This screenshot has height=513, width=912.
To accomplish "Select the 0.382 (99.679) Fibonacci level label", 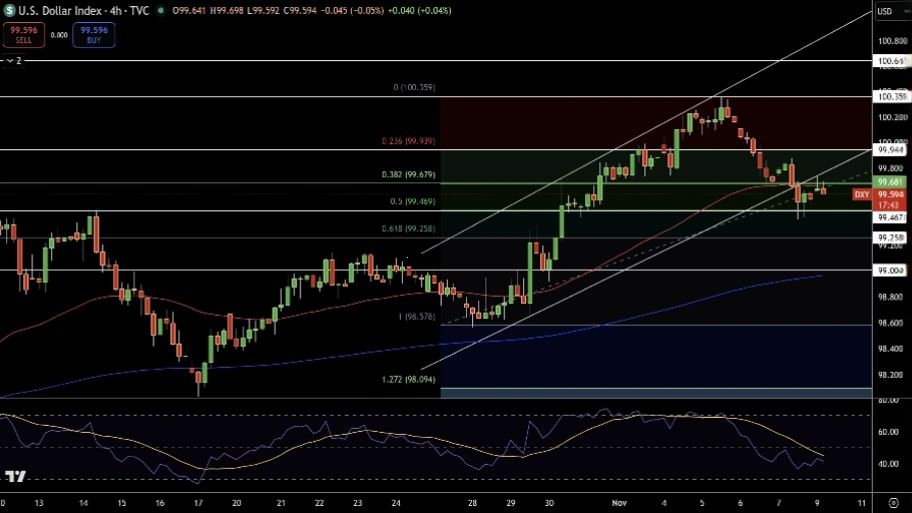I will 408,174.
